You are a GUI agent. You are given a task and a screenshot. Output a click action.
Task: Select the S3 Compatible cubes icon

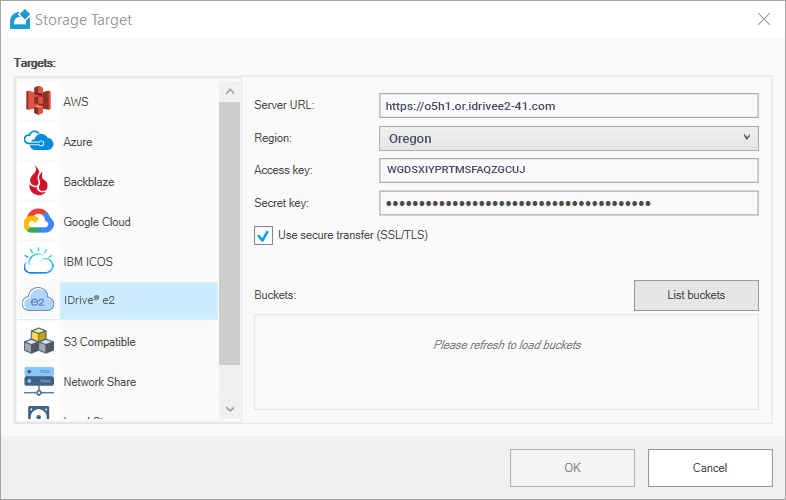coord(39,341)
